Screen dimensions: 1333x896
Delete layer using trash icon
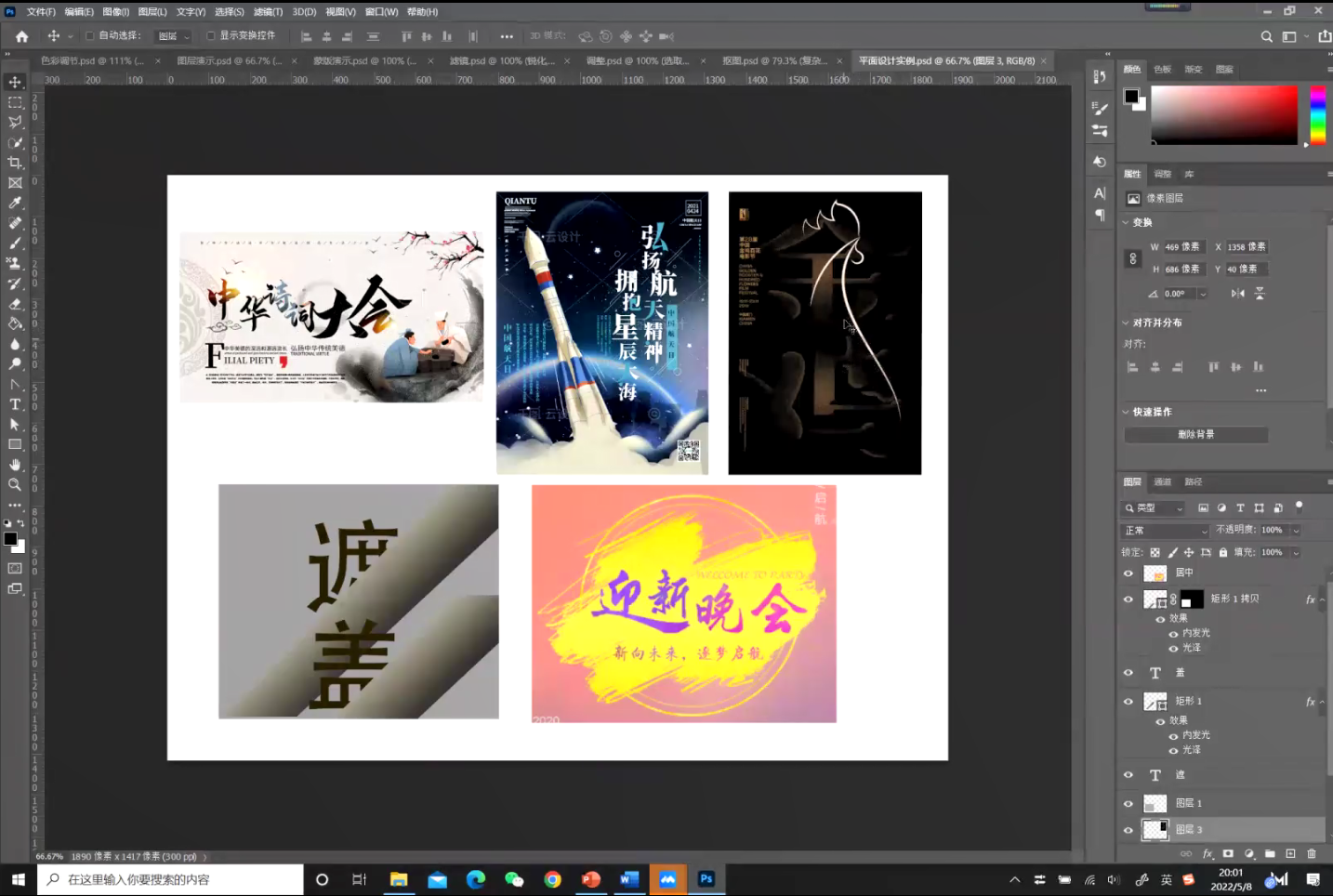pos(1312,853)
